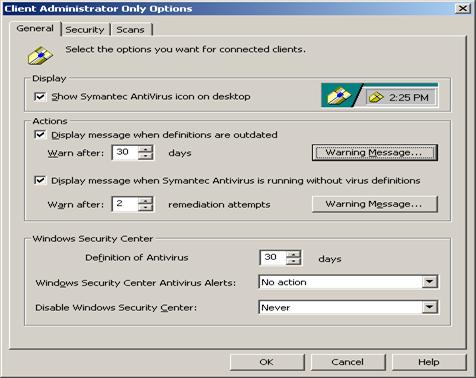
Task: Click the Symantec AntiVirus shield icon near the header
Action: tap(40, 55)
